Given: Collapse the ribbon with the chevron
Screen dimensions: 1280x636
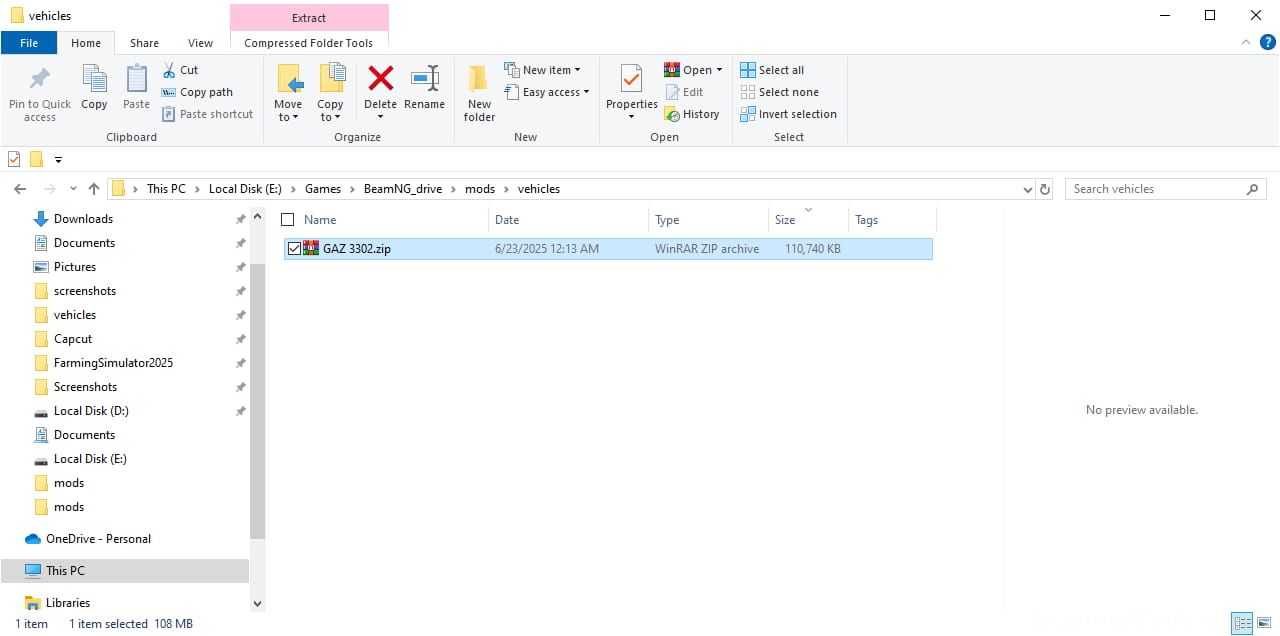Looking at the screenshot, I should tap(1246, 43).
